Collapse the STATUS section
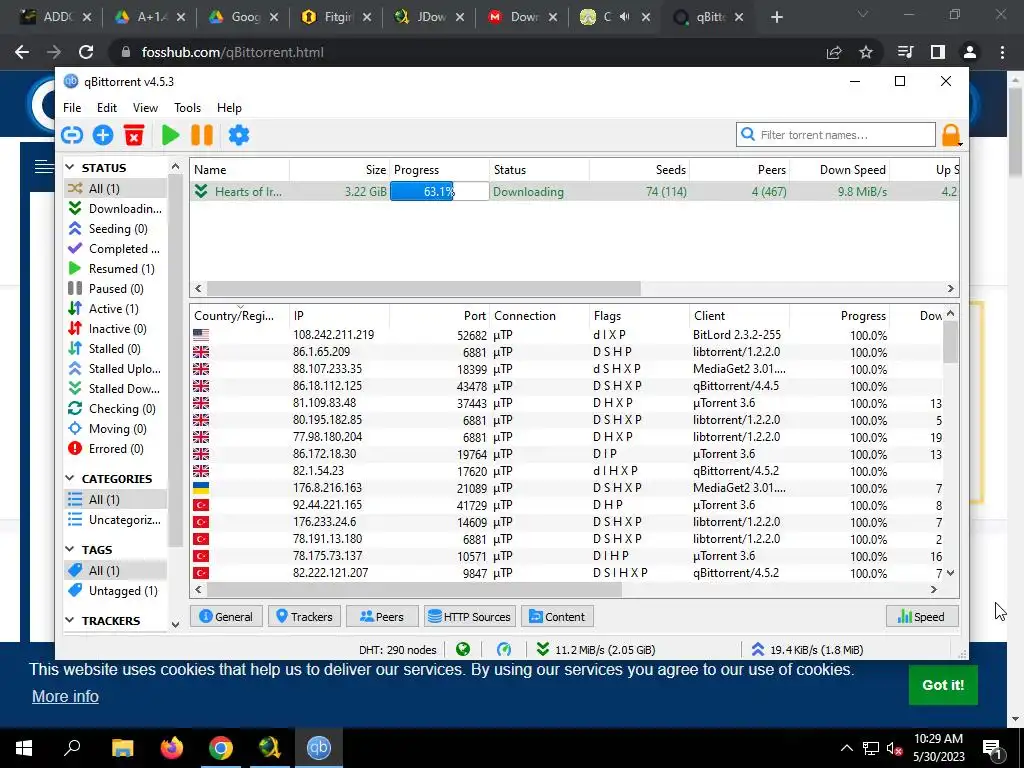 (x=70, y=168)
